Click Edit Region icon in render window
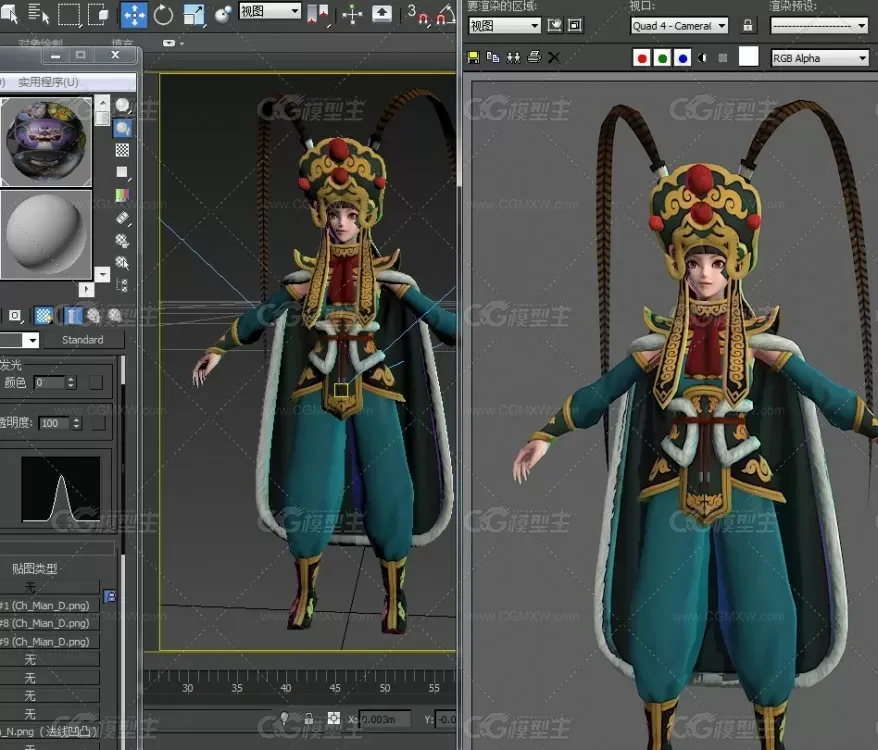Screen dimensions: 878x750 click(554, 25)
